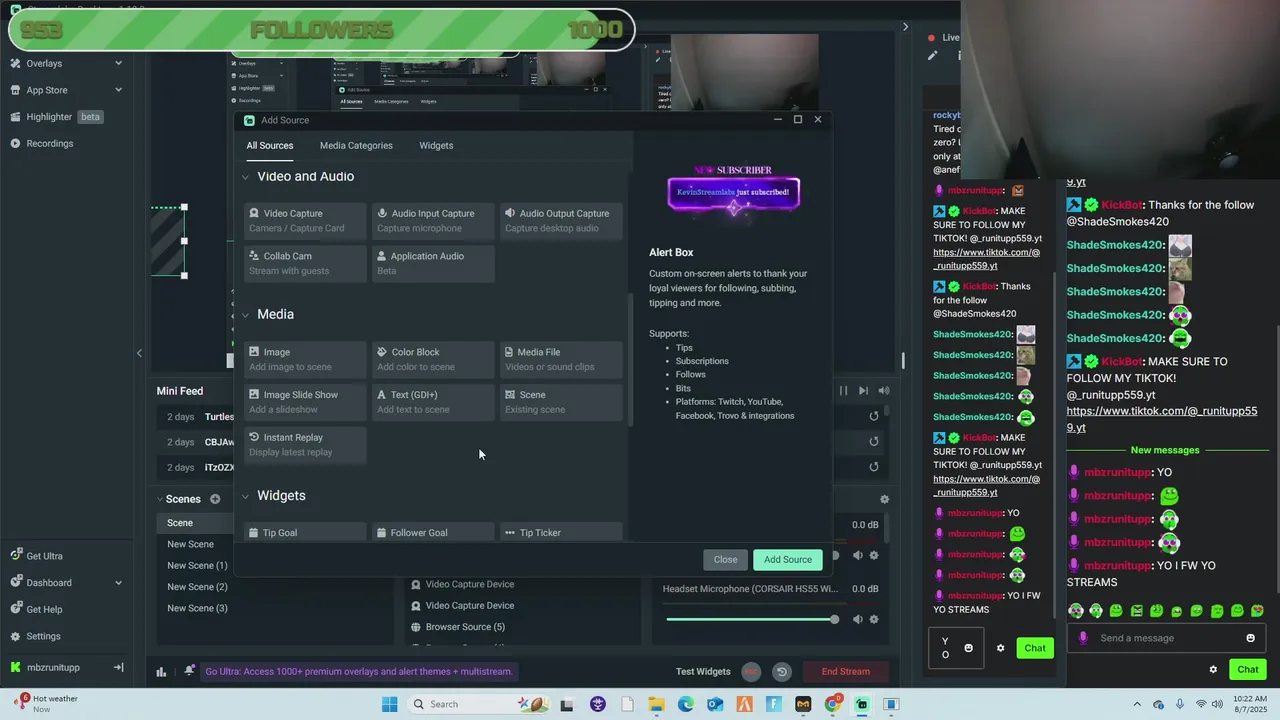Select the Tip Goal widget
1280x720 pixels.
305,533
